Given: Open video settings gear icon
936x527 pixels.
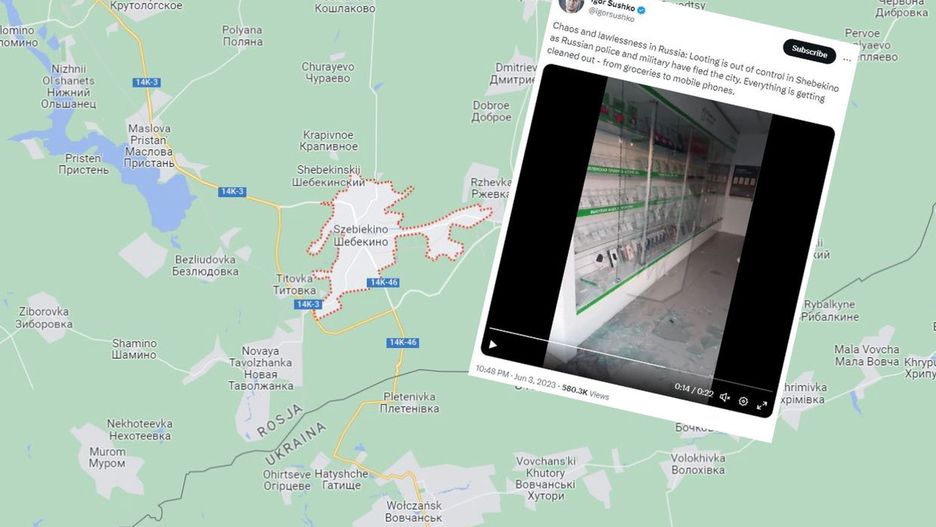Looking at the screenshot, I should 743,401.
